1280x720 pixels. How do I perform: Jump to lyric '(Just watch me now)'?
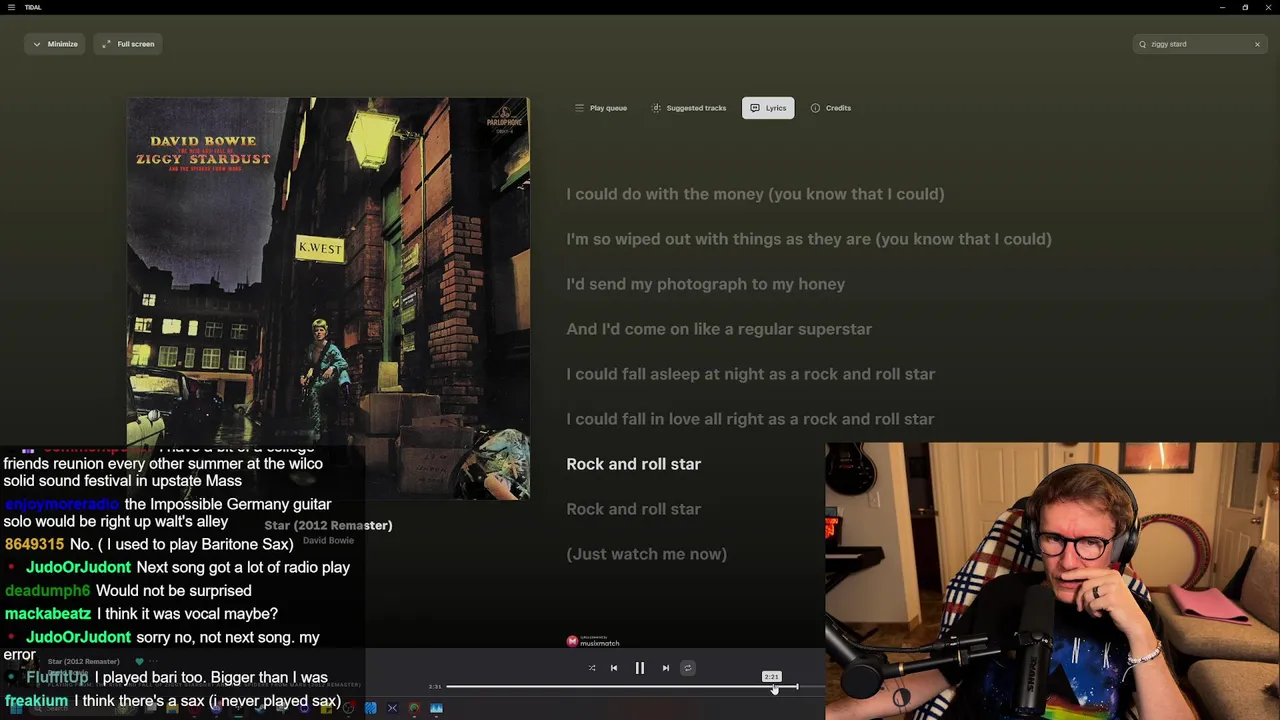[x=647, y=554]
